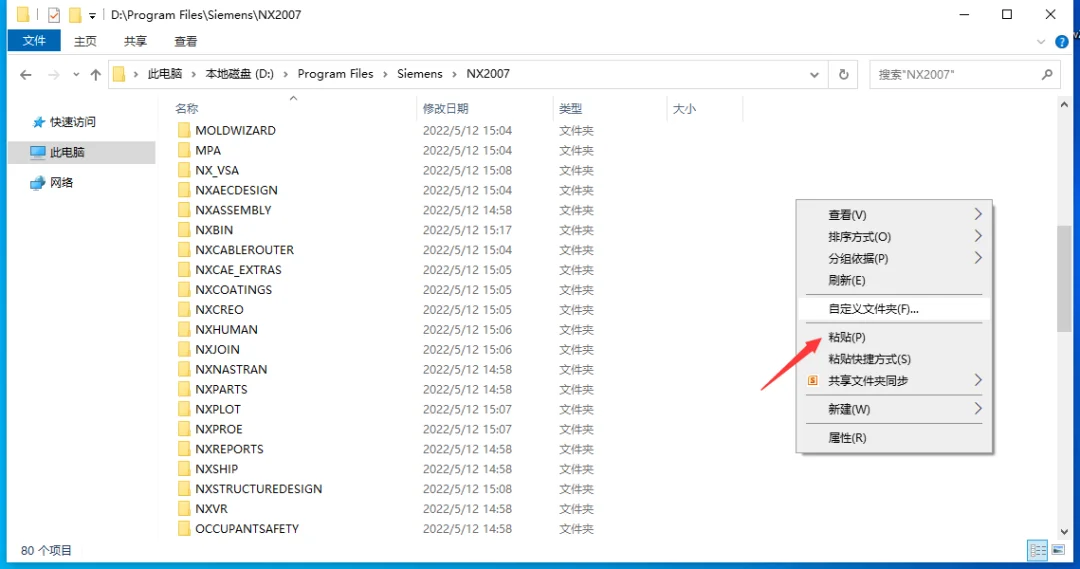Go up one folder level arrow
Image resolution: width=1080 pixels, height=569 pixels.
[x=96, y=74]
